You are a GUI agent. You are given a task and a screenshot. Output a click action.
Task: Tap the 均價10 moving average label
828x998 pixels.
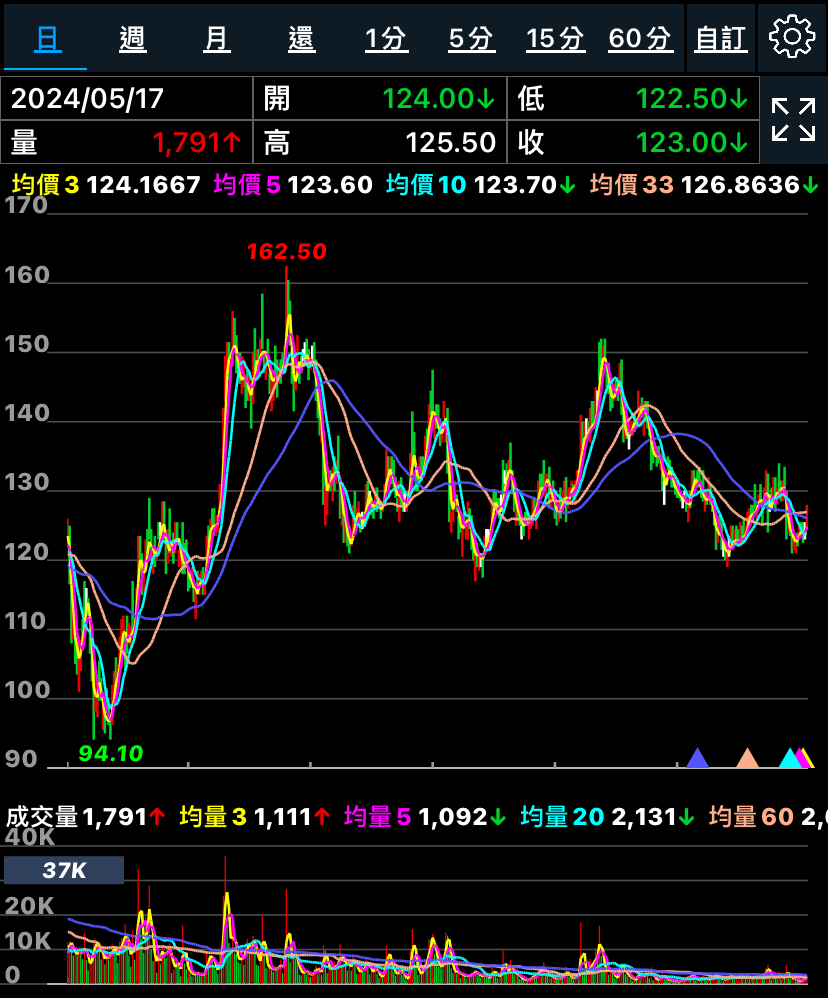point(425,185)
